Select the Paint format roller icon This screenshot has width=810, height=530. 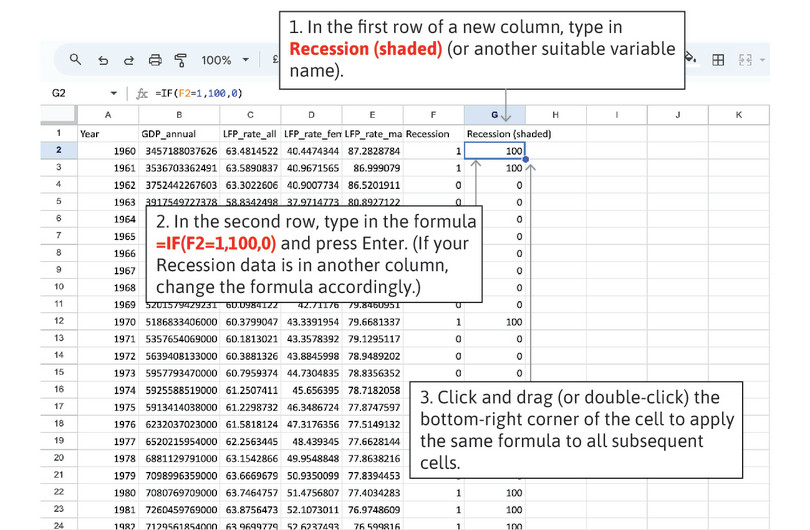tap(181, 60)
